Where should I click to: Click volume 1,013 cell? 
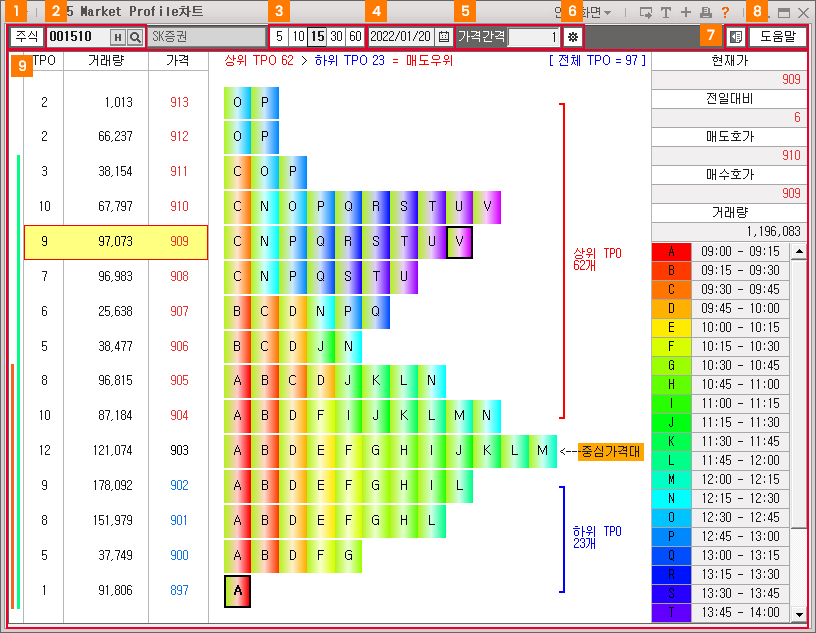tap(119, 103)
